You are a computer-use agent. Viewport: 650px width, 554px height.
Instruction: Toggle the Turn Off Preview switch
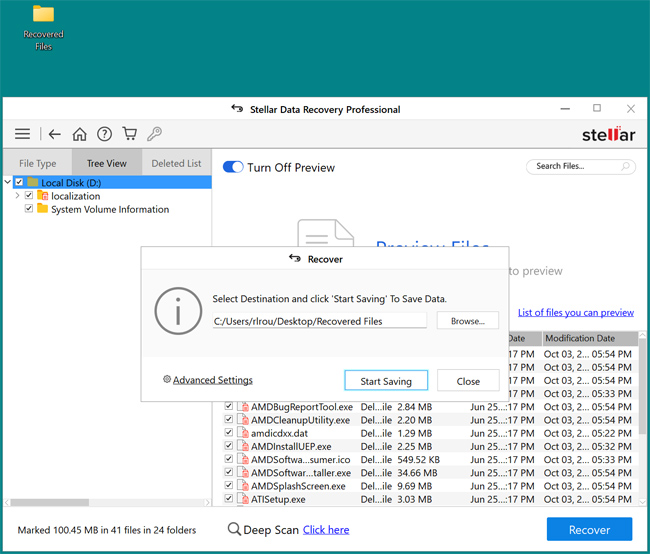click(x=233, y=167)
